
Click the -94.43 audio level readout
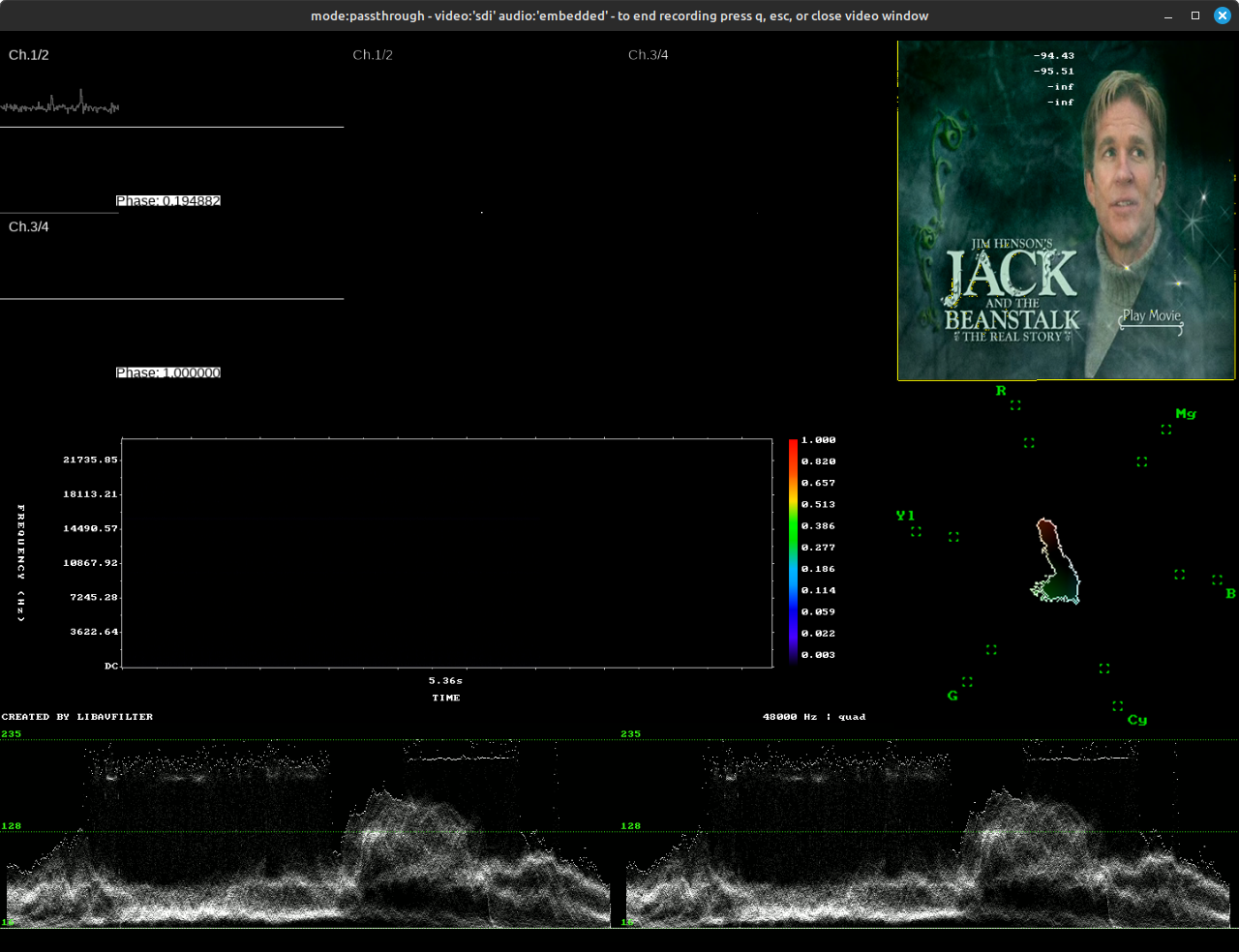pyautogui.click(x=1053, y=56)
